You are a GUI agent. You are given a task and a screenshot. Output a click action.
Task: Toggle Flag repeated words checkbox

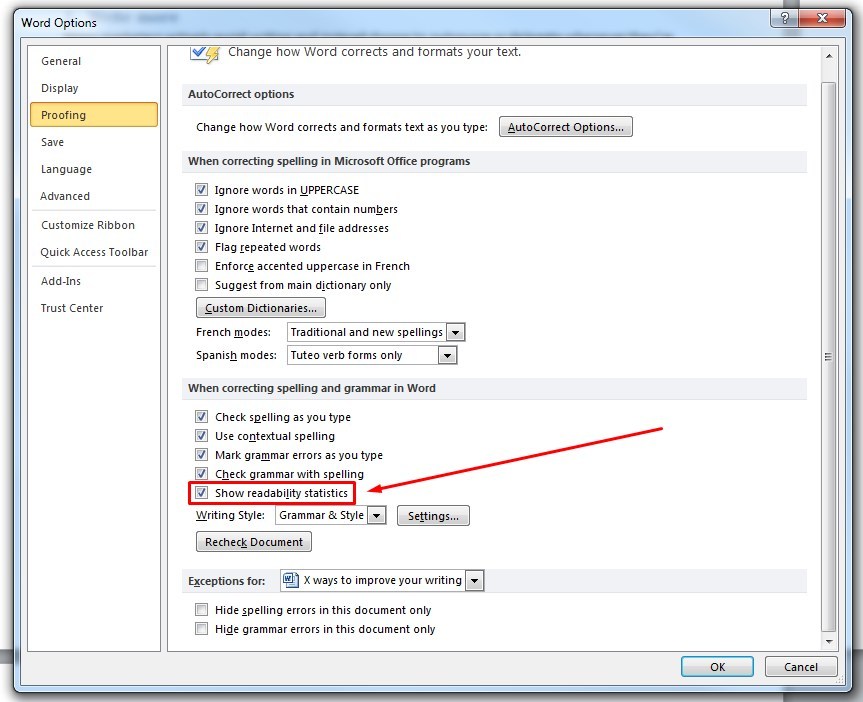201,247
